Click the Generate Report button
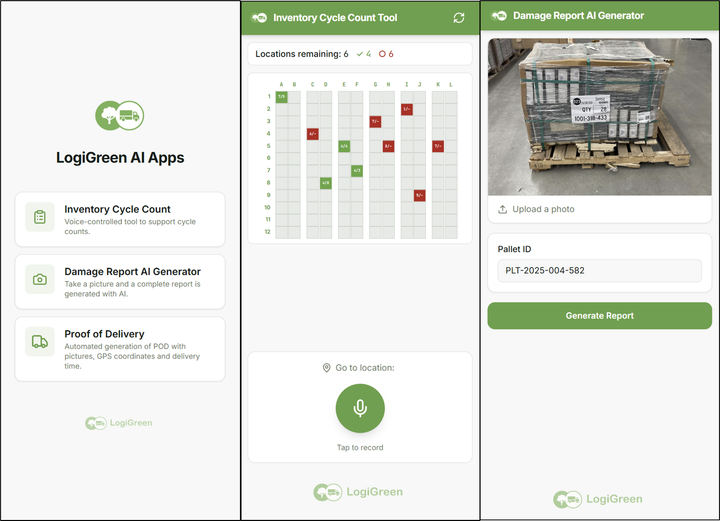The image size is (720, 521). (599, 316)
